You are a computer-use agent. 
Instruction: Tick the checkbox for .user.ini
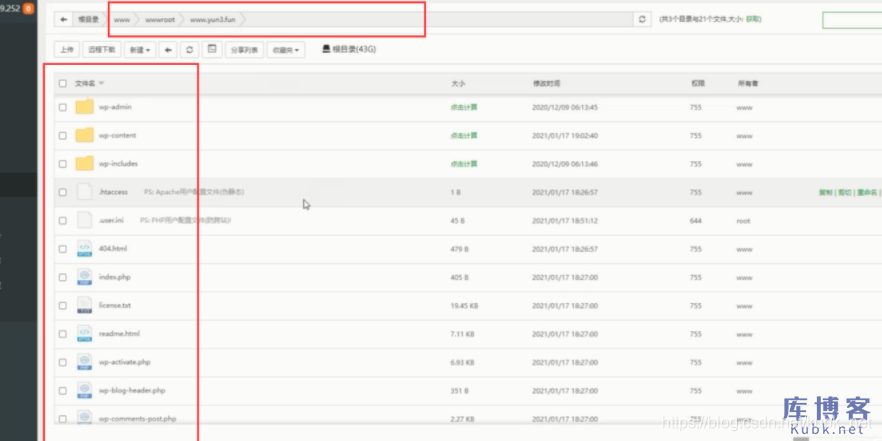click(x=62, y=220)
